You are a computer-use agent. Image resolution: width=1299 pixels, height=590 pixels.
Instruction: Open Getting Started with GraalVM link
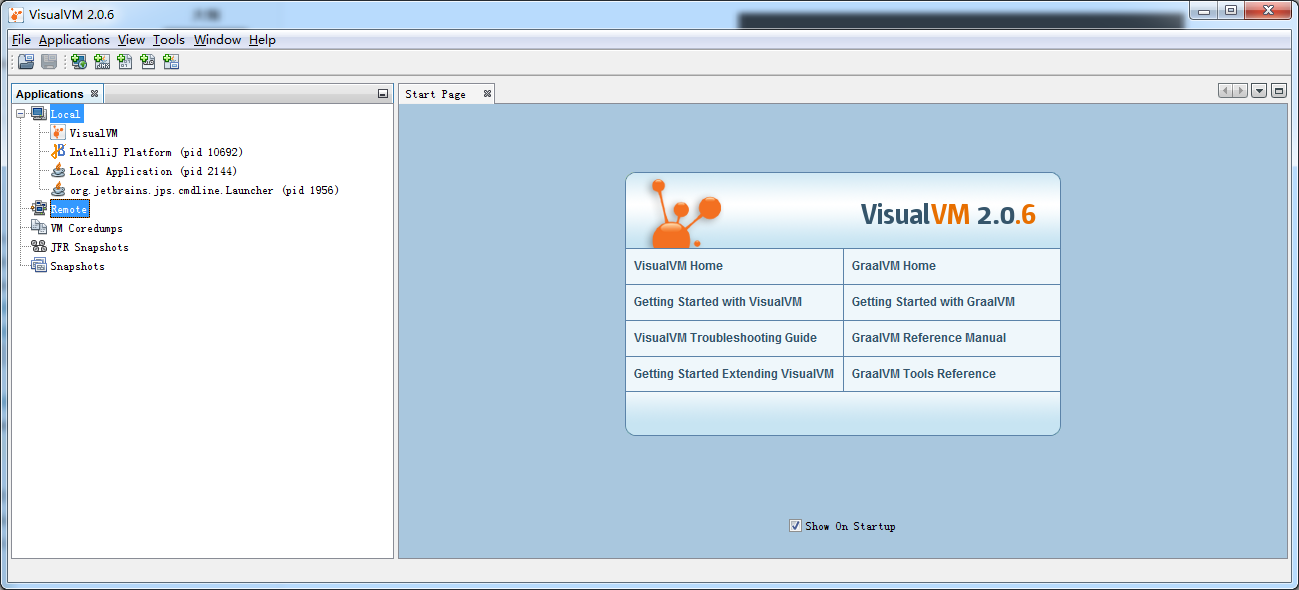(x=933, y=302)
